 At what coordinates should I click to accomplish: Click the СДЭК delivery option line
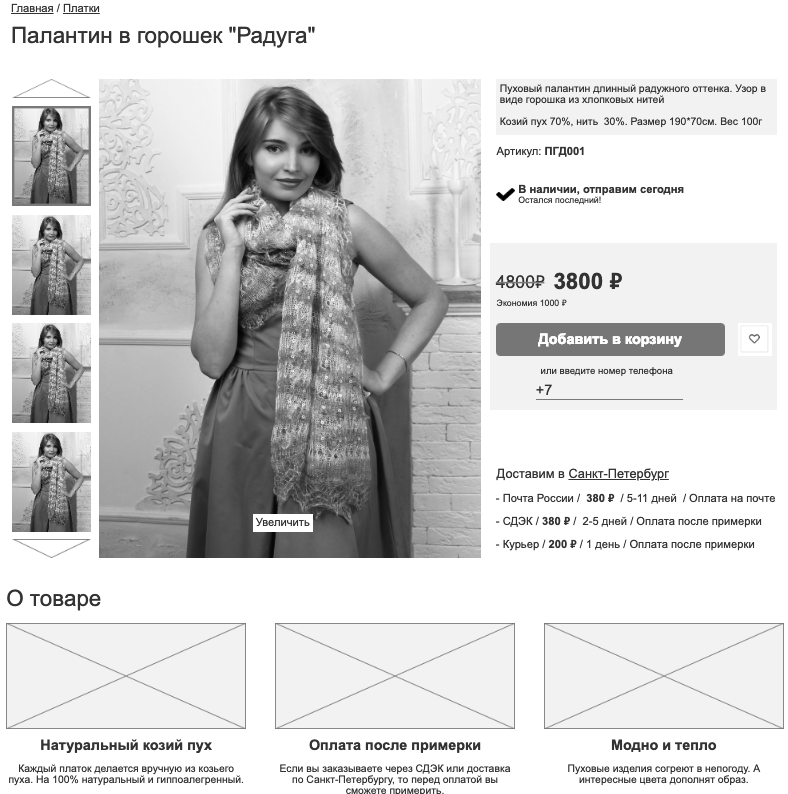click(x=629, y=522)
